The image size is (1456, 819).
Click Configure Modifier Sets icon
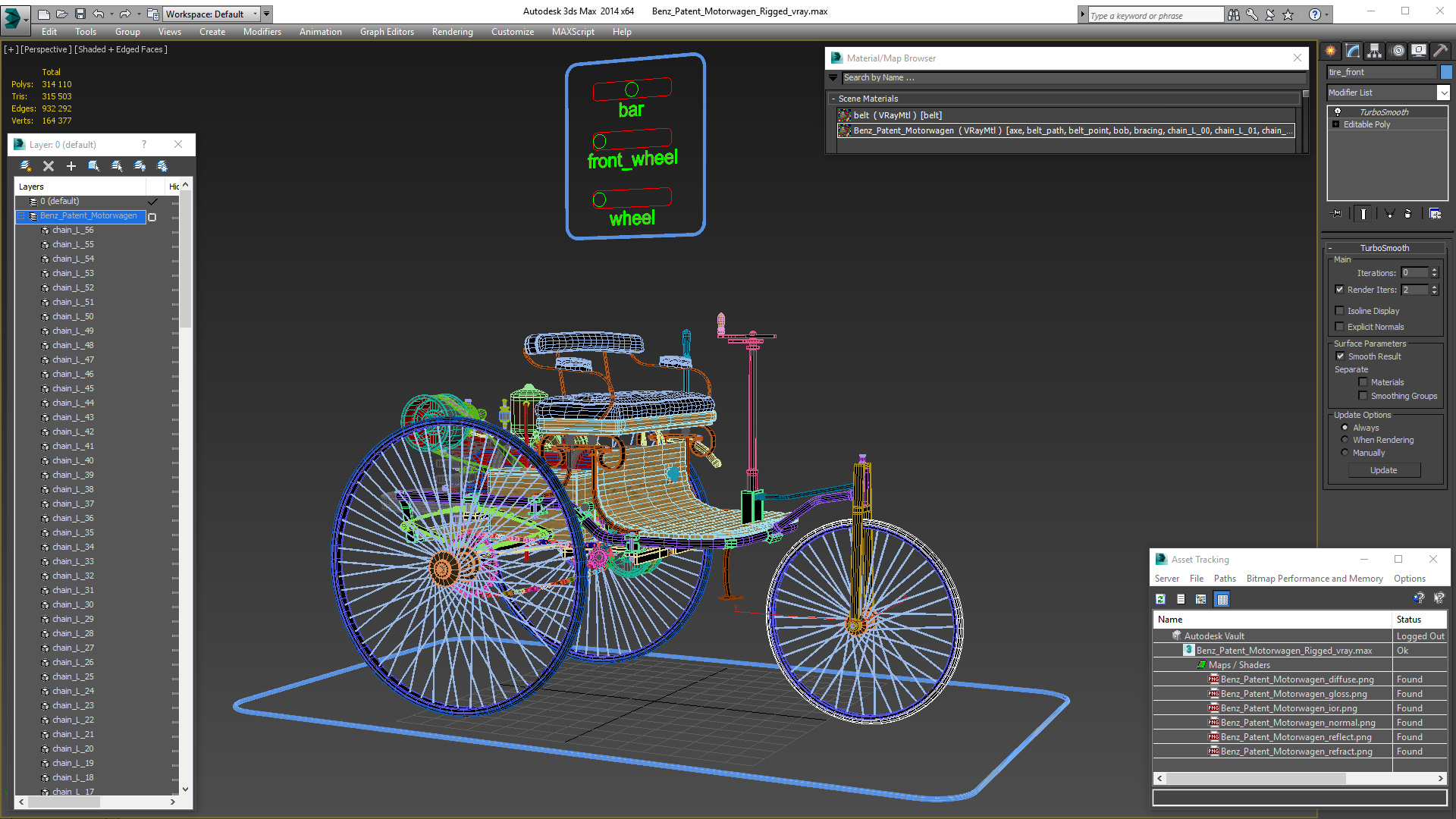coord(1436,214)
